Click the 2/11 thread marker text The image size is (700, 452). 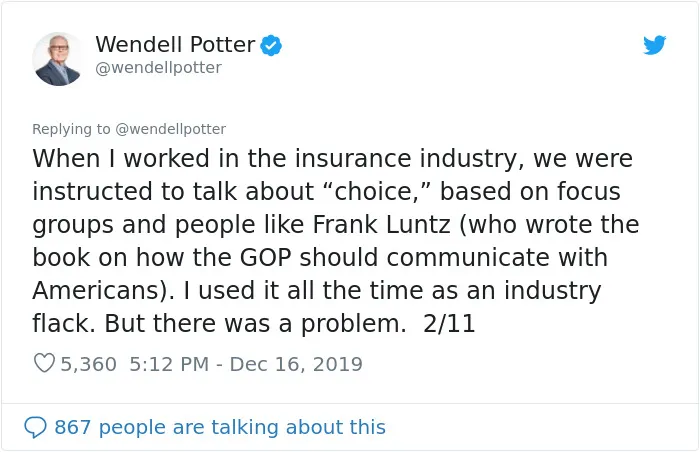449,323
